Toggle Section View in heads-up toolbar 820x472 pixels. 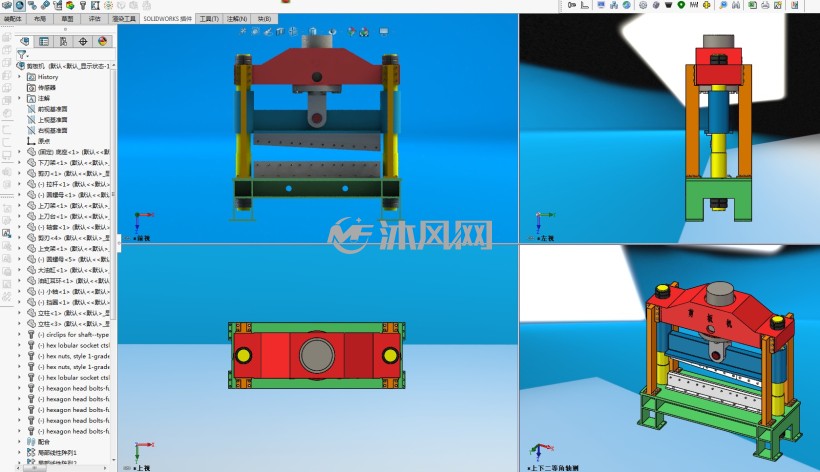click(x=280, y=31)
